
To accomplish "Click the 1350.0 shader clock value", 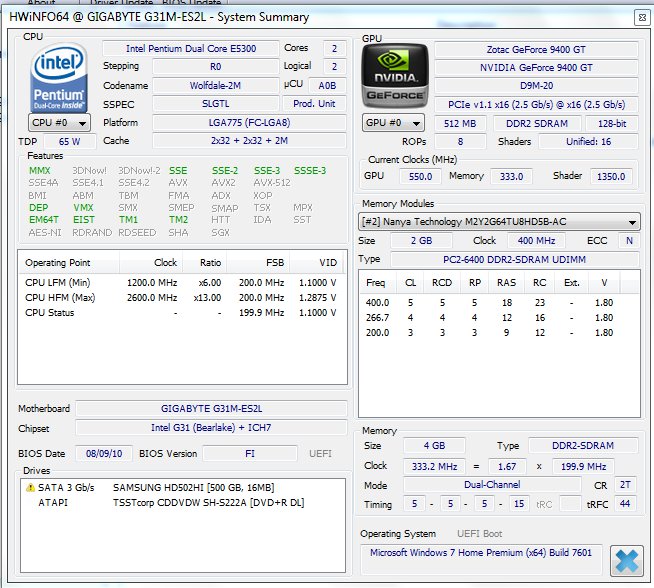I will point(611,176).
